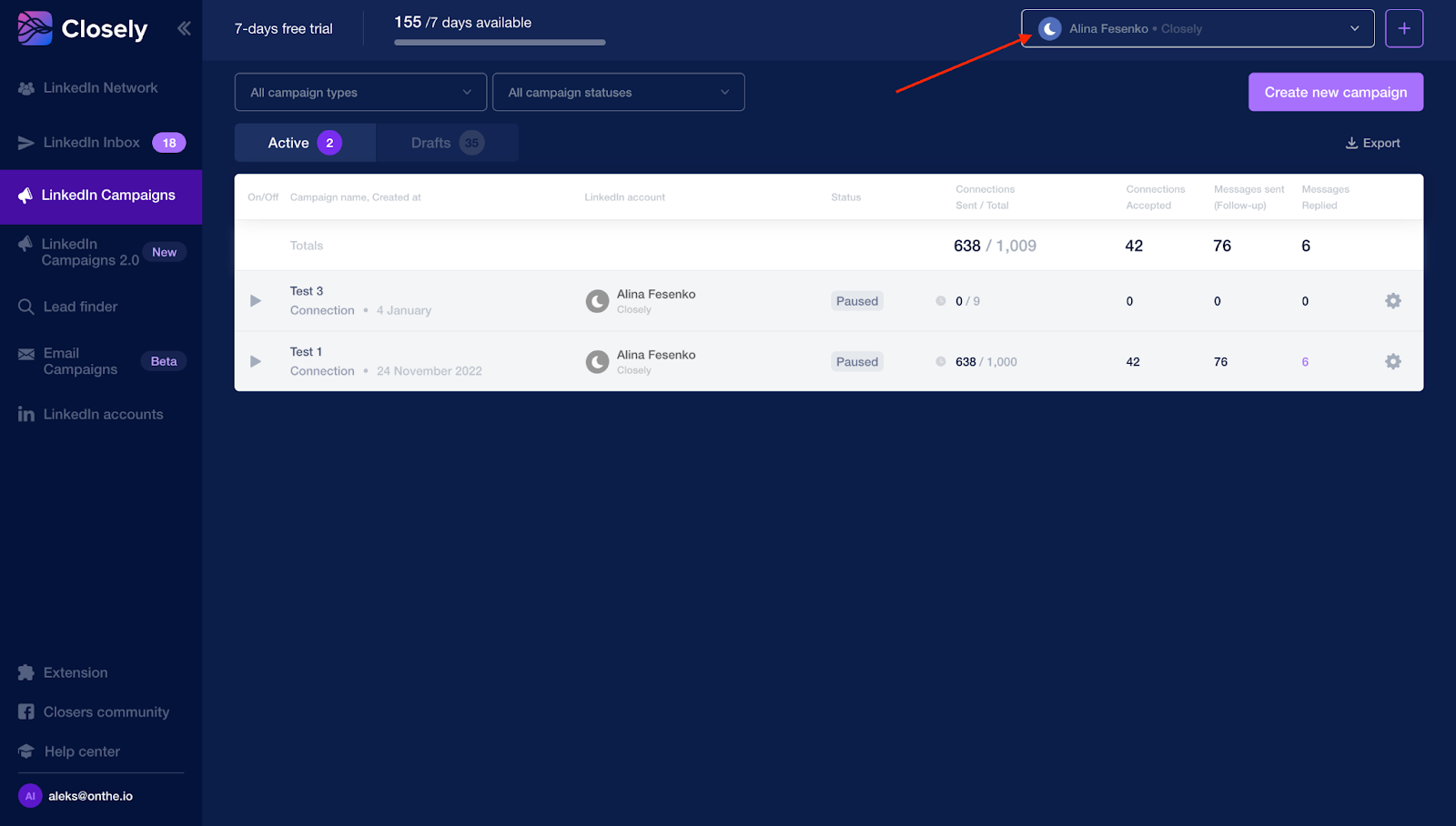The width and height of the screenshot is (1456, 826).
Task: Click the status dot next to 0 / 9
Action: pyautogui.click(x=941, y=301)
